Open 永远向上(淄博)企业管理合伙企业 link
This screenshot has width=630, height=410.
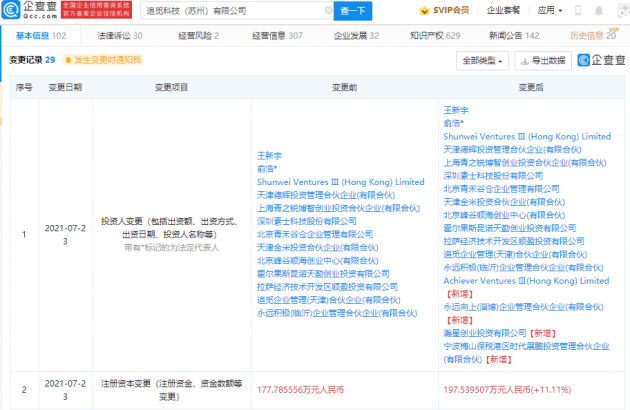tap(524, 307)
